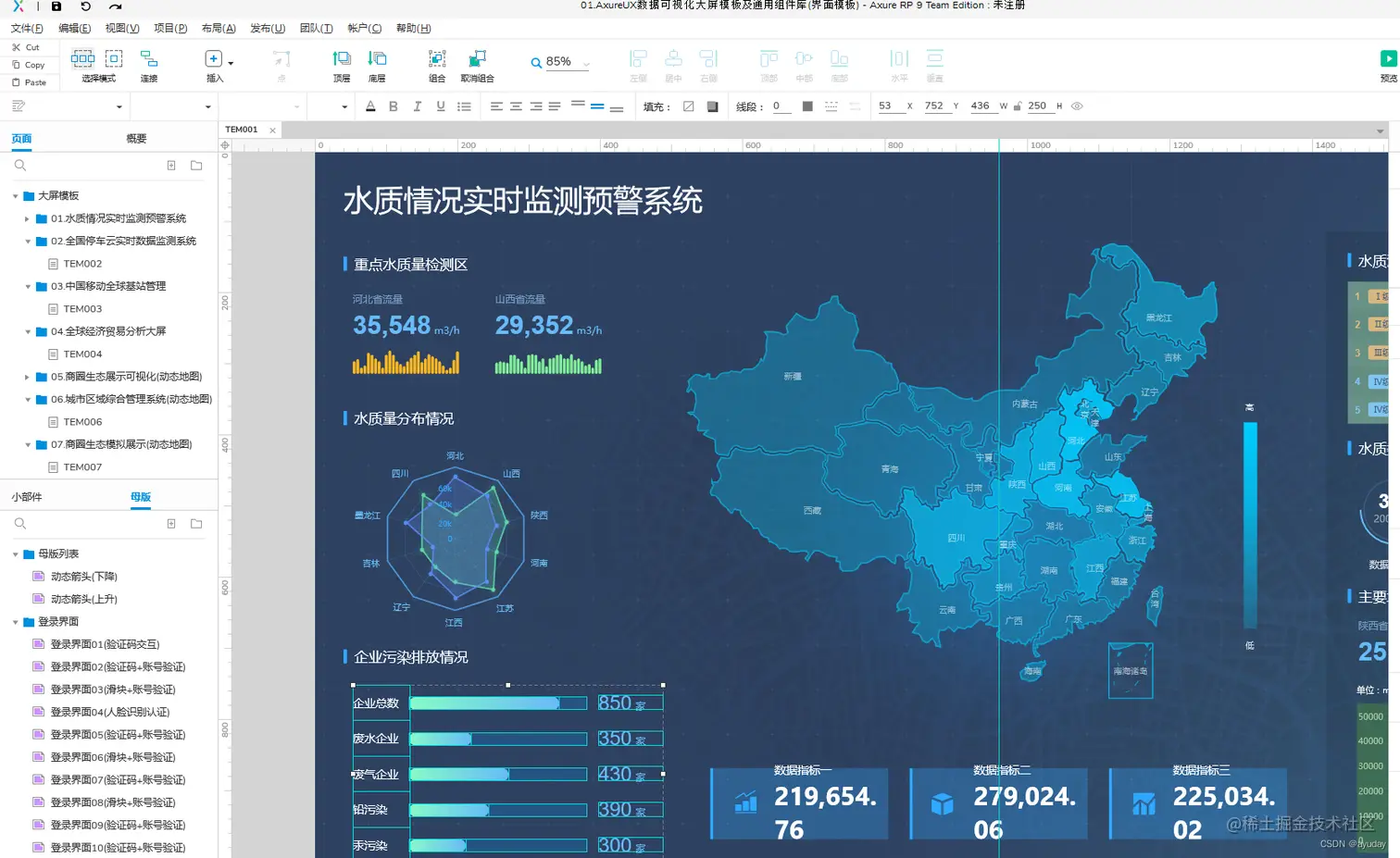Click the Group (组合) icon
This screenshot has width=1400, height=858.
(x=437, y=58)
